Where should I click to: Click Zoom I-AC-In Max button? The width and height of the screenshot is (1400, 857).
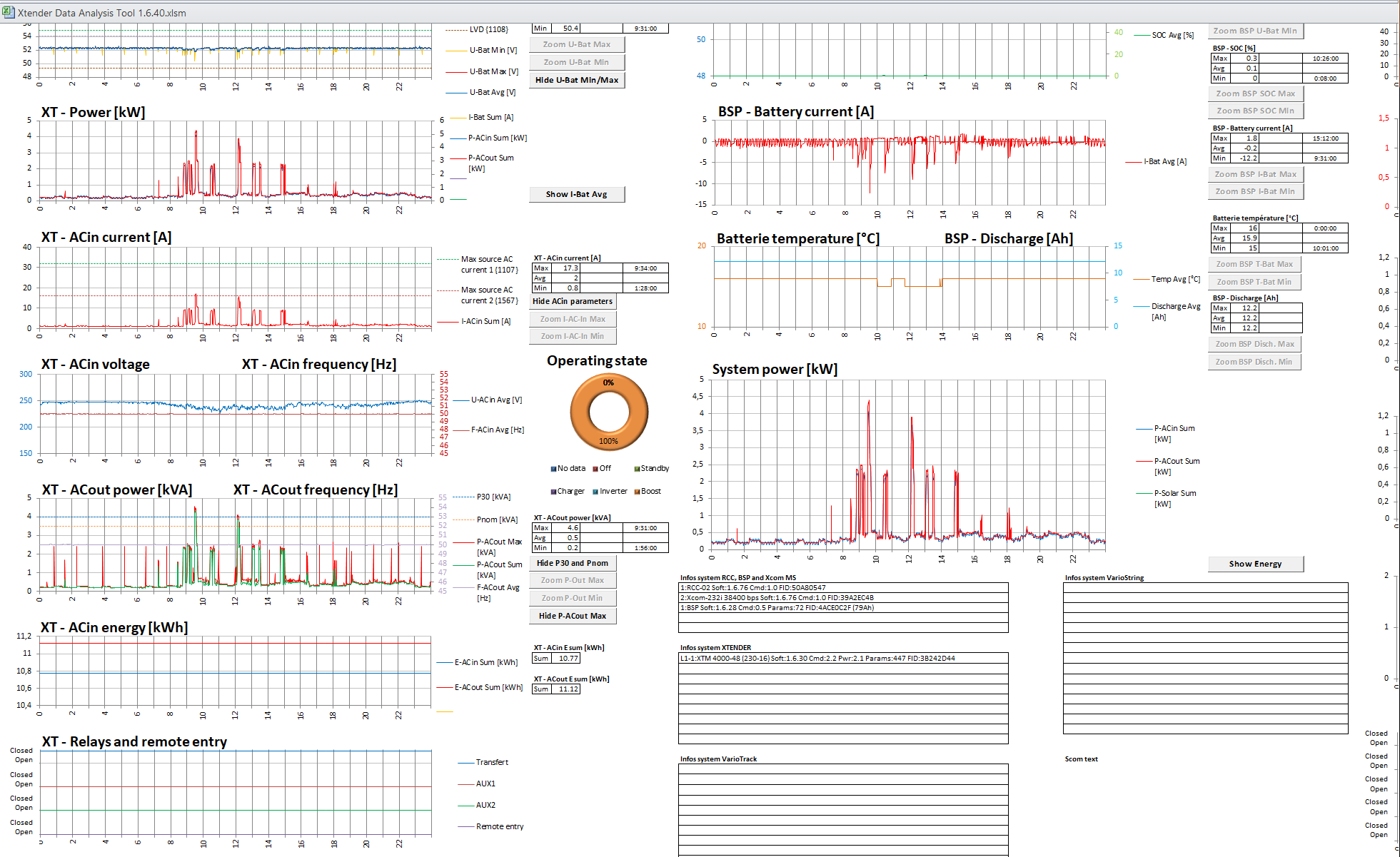coord(573,319)
